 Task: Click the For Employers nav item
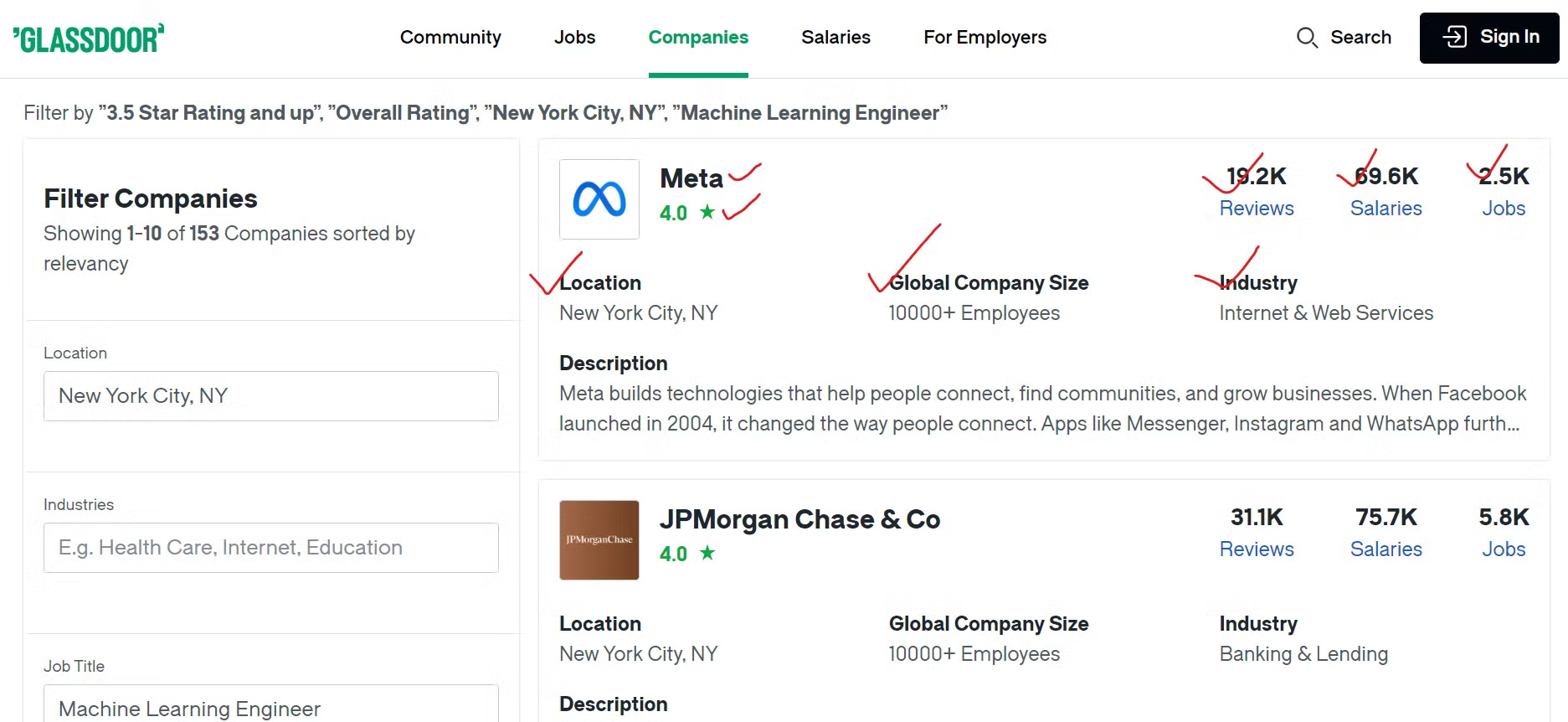tap(984, 37)
